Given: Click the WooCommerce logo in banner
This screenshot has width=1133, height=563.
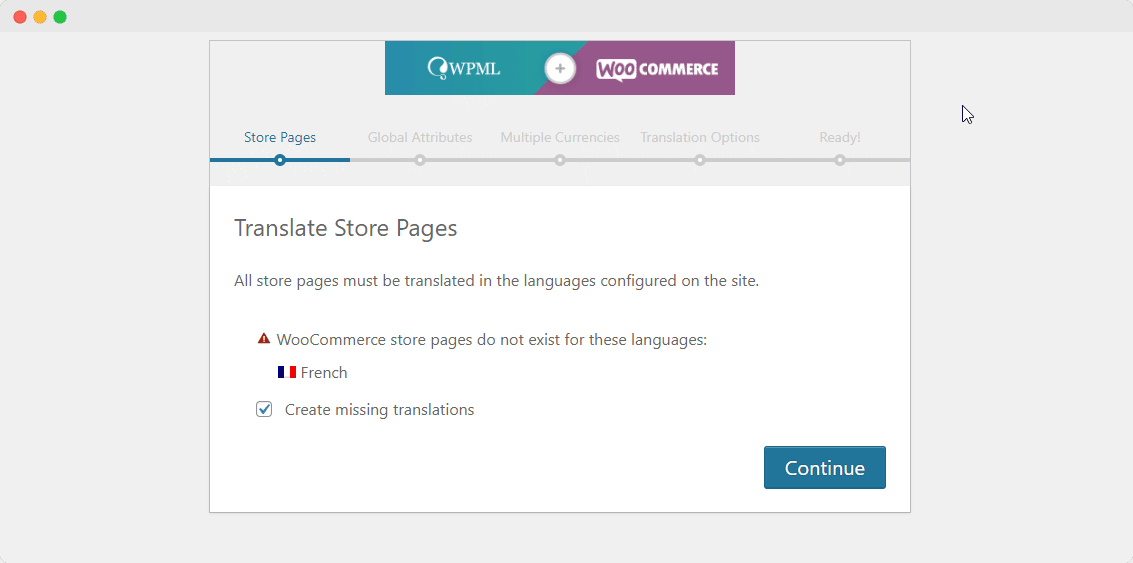Looking at the screenshot, I should [657, 69].
